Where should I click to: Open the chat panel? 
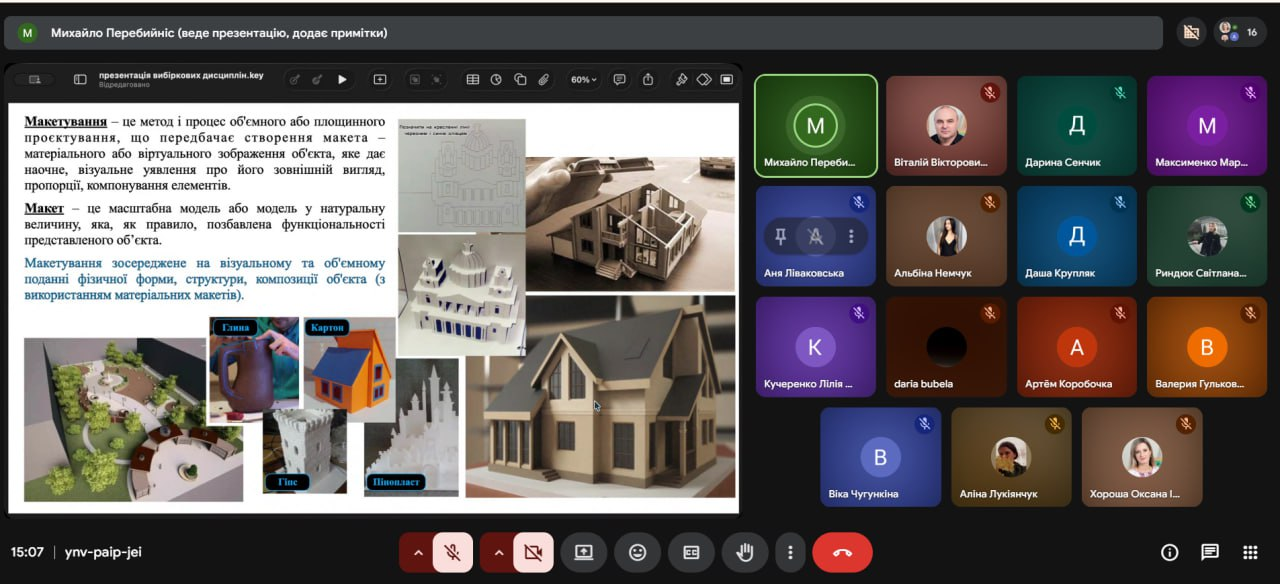(x=1210, y=552)
